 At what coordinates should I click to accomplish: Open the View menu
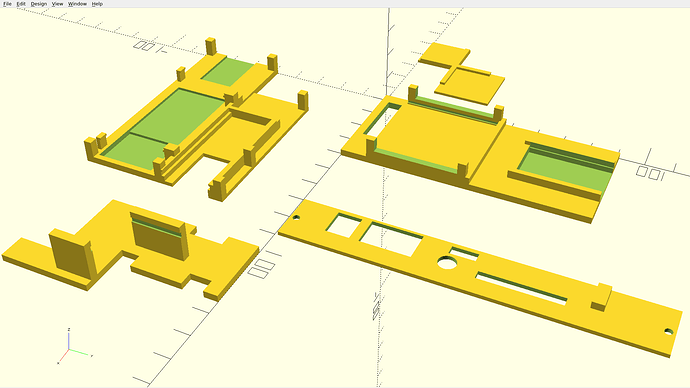pyautogui.click(x=57, y=4)
